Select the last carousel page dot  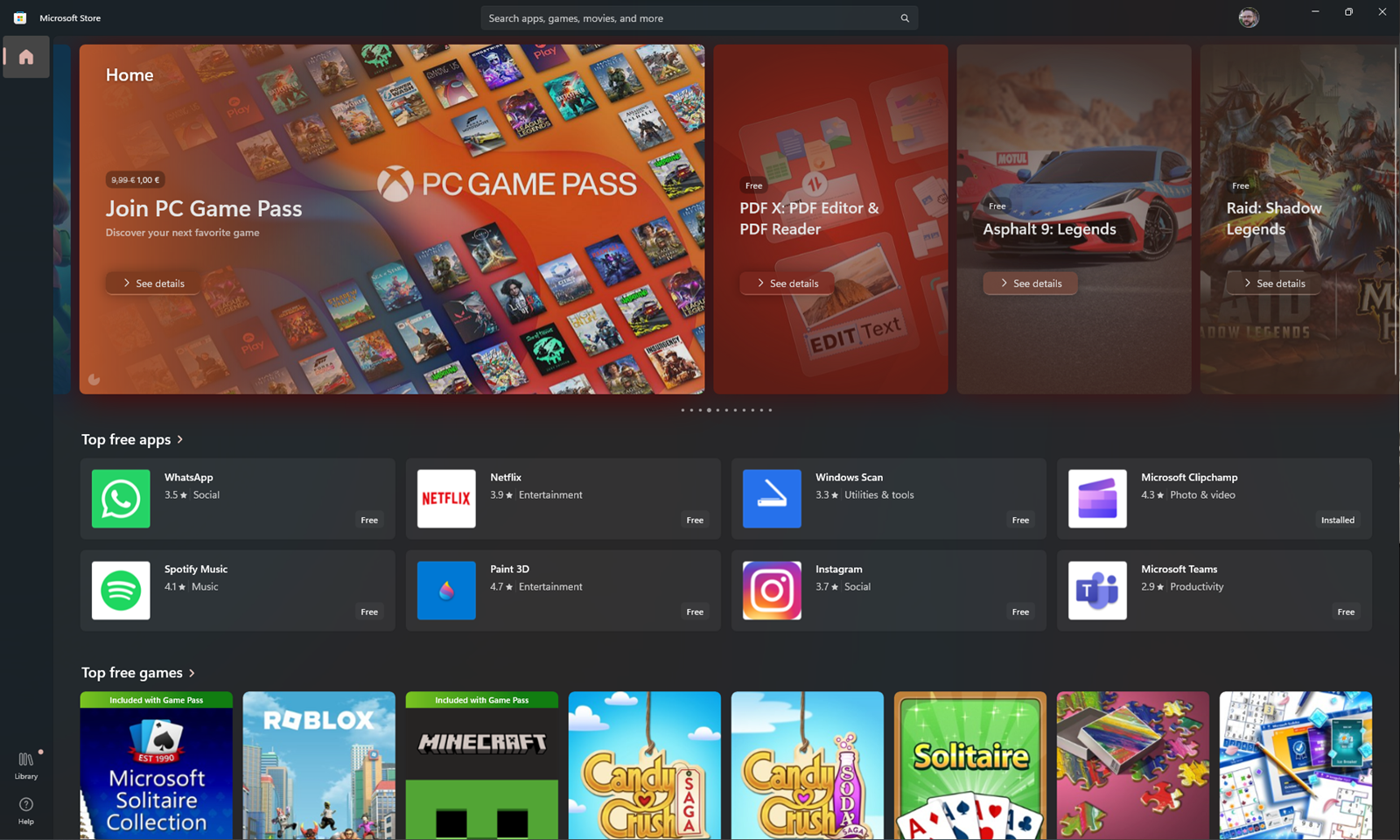tap(770, 410)
